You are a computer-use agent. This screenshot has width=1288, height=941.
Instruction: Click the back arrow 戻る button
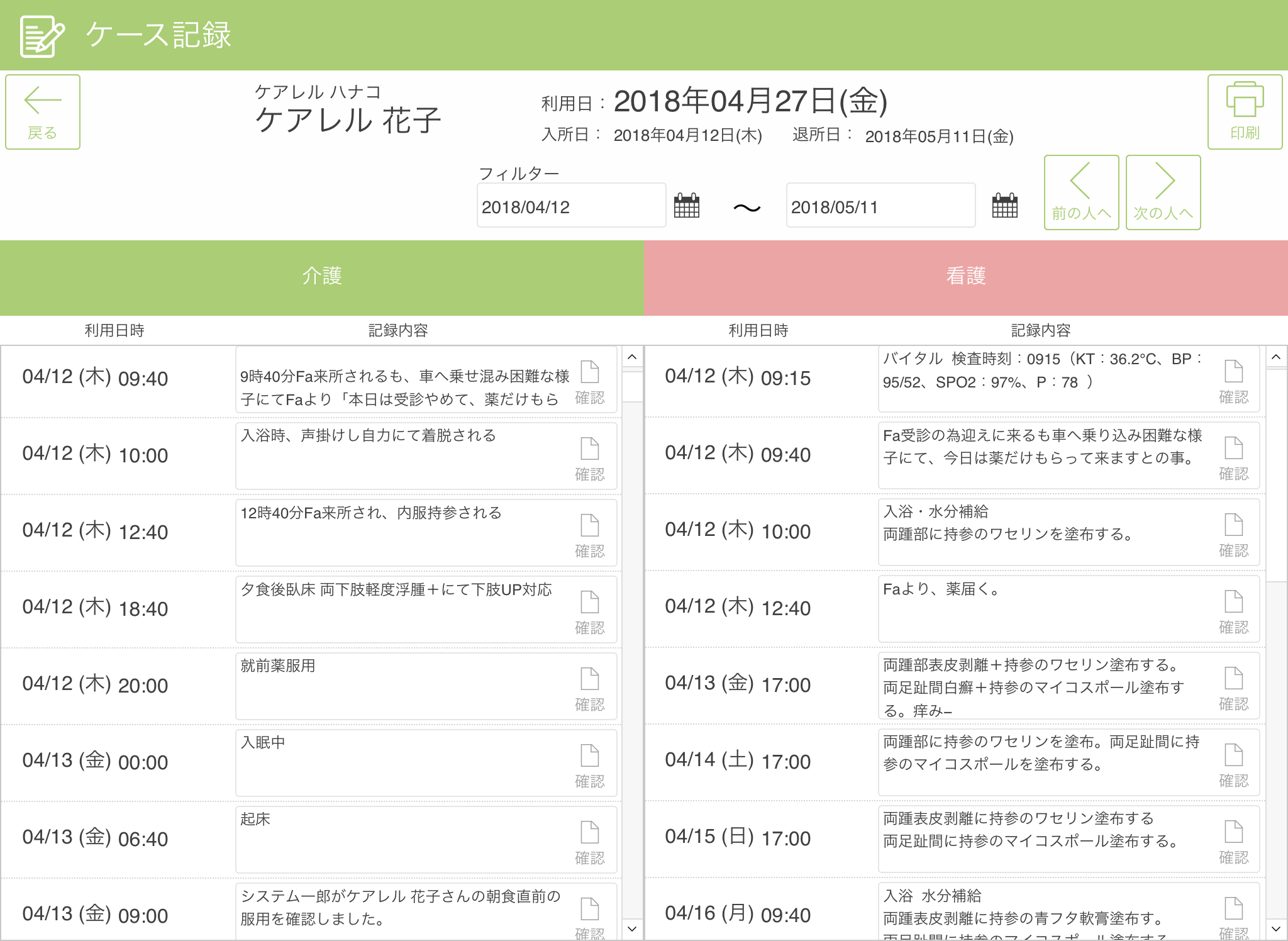pos(43,112)
